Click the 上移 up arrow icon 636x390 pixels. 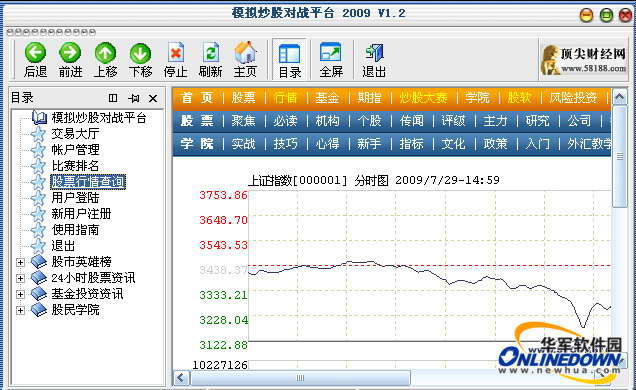[105, 53]
